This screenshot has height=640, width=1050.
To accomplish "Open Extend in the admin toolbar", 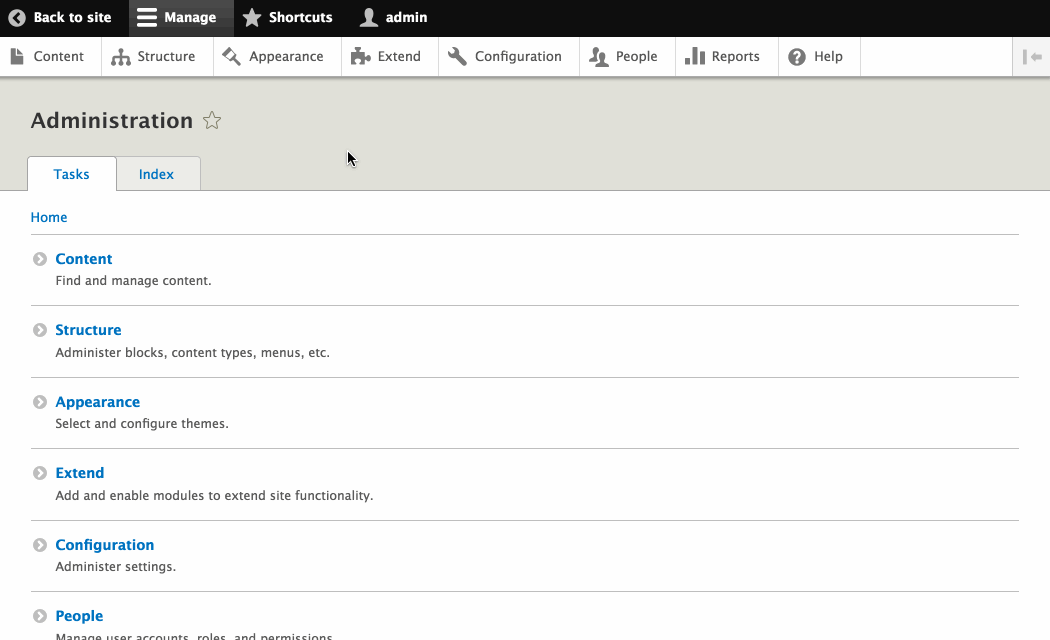I will point(399,57).
